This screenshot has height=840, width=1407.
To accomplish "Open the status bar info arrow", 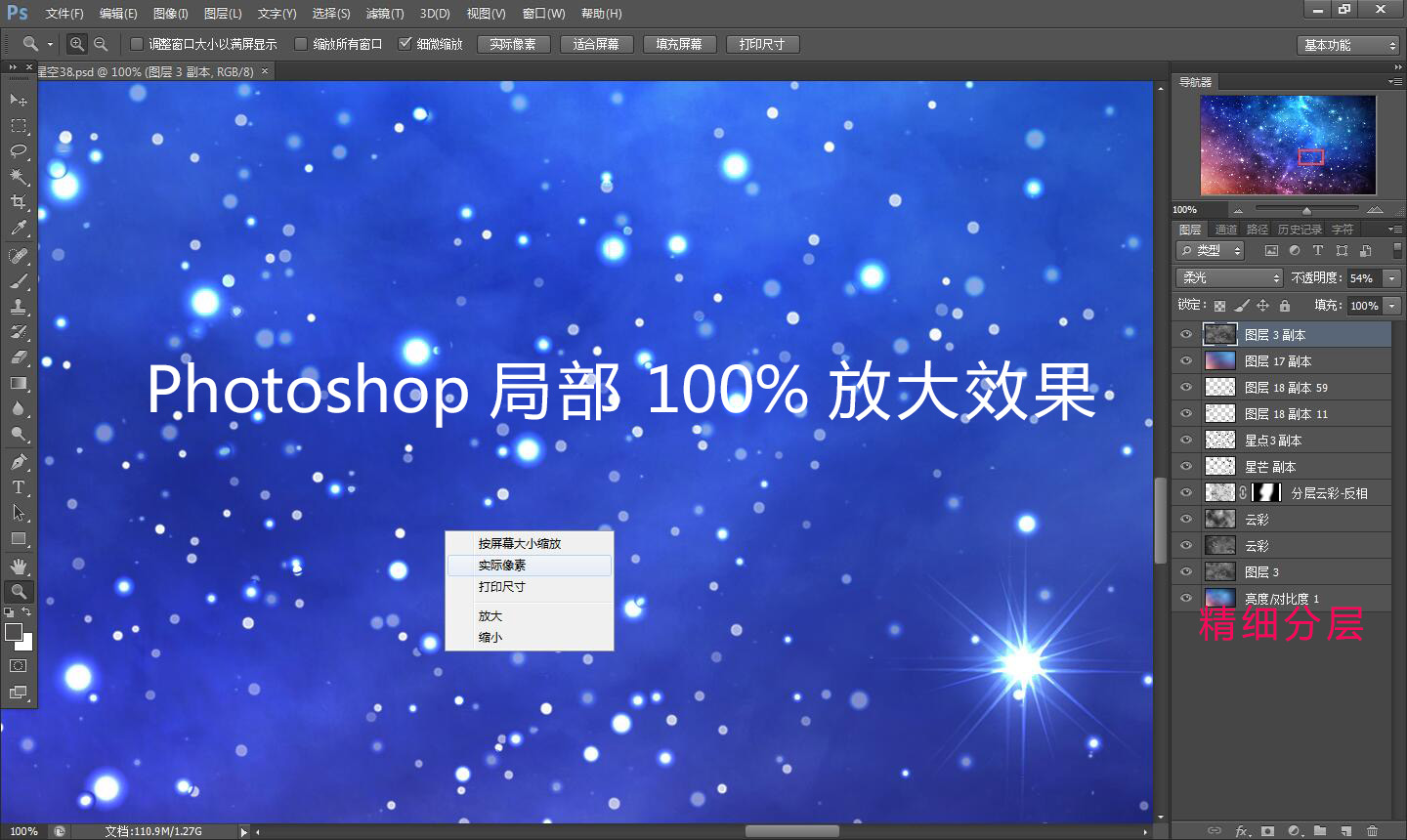I will [243, 831].
